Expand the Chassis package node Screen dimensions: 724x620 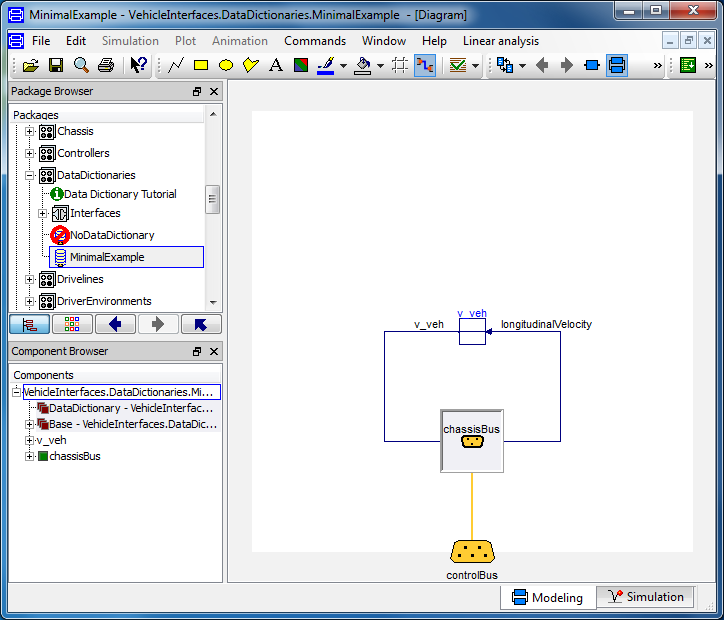click(30, 132)
